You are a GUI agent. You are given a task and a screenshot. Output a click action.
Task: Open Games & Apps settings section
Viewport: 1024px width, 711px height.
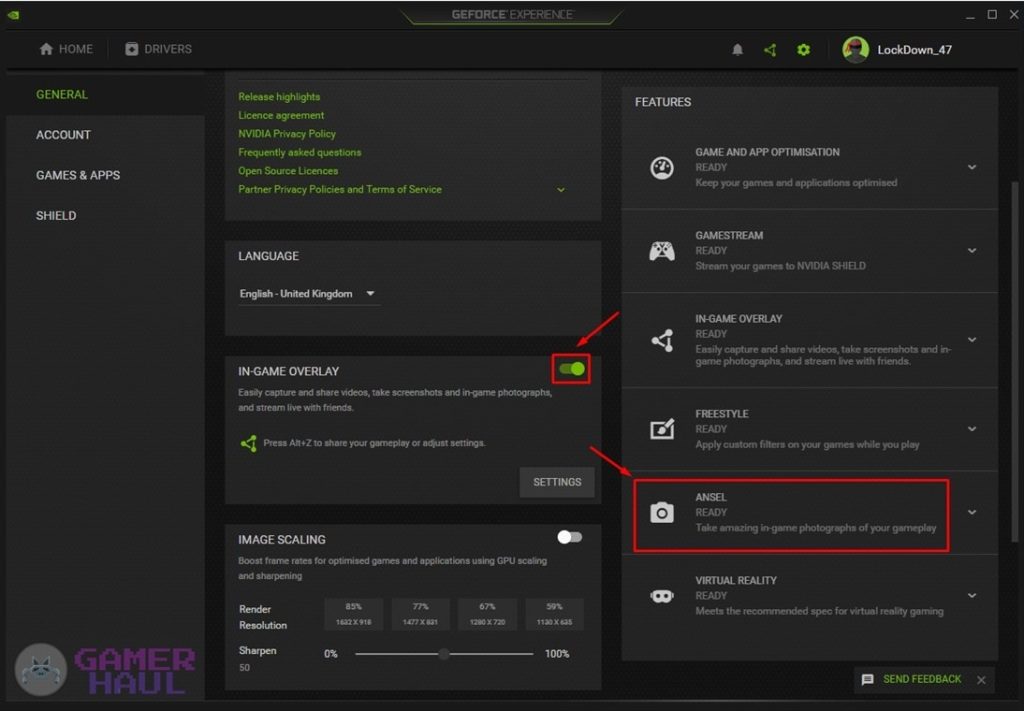[x=78, y=176]
